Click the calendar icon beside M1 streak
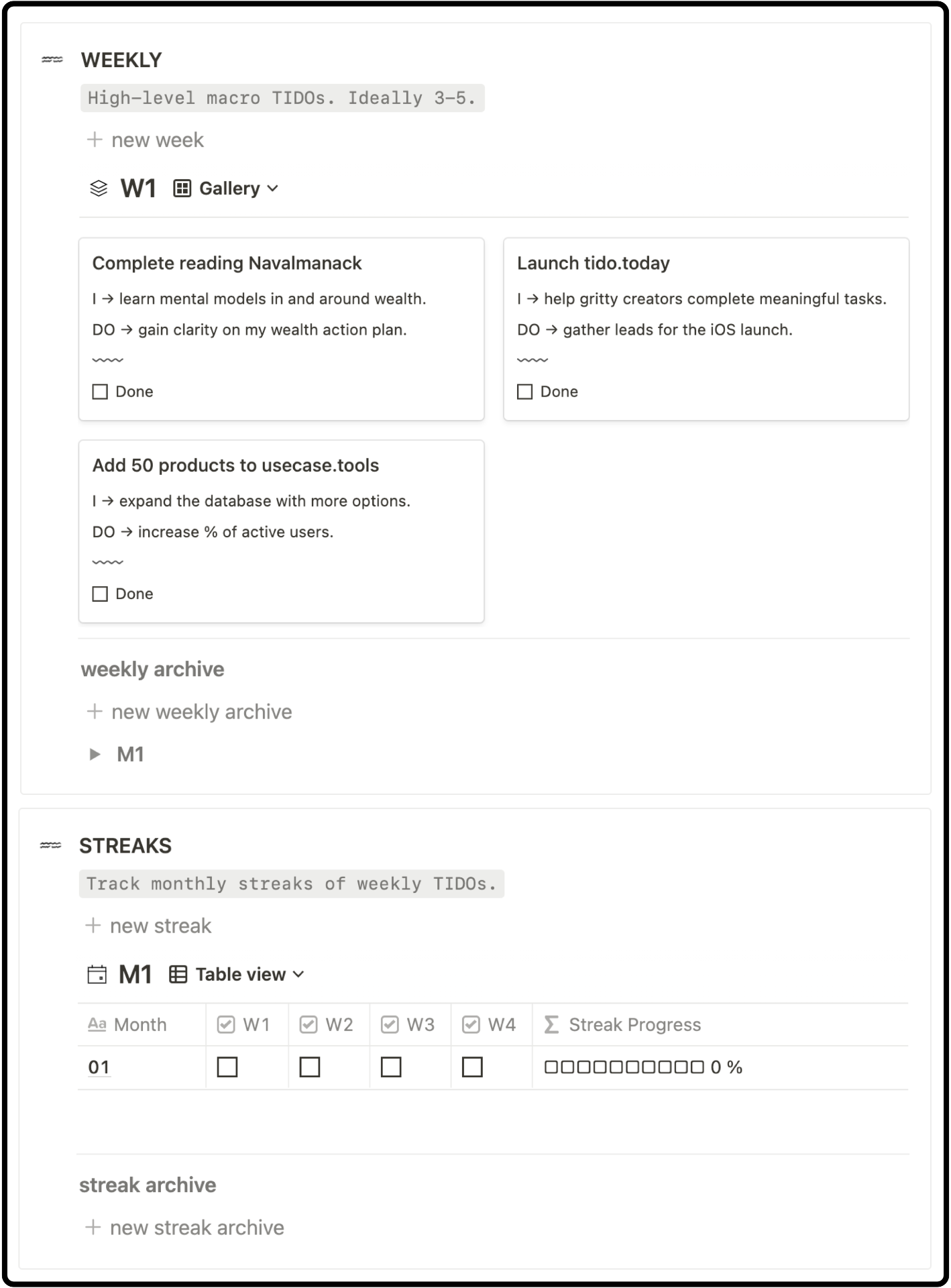The height and width of the screenshot is (1288, 951). (97, 974)
